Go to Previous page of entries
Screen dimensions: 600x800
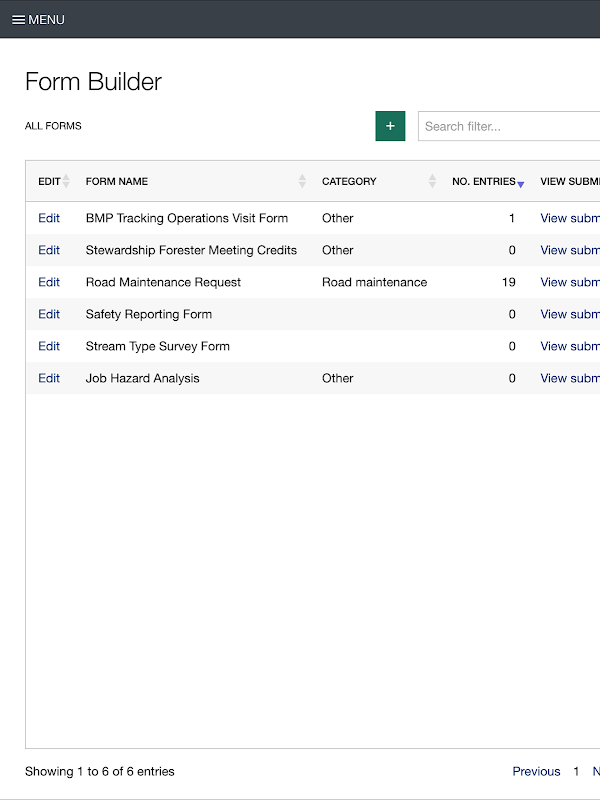pyautogui.click(x=536, y=771)
